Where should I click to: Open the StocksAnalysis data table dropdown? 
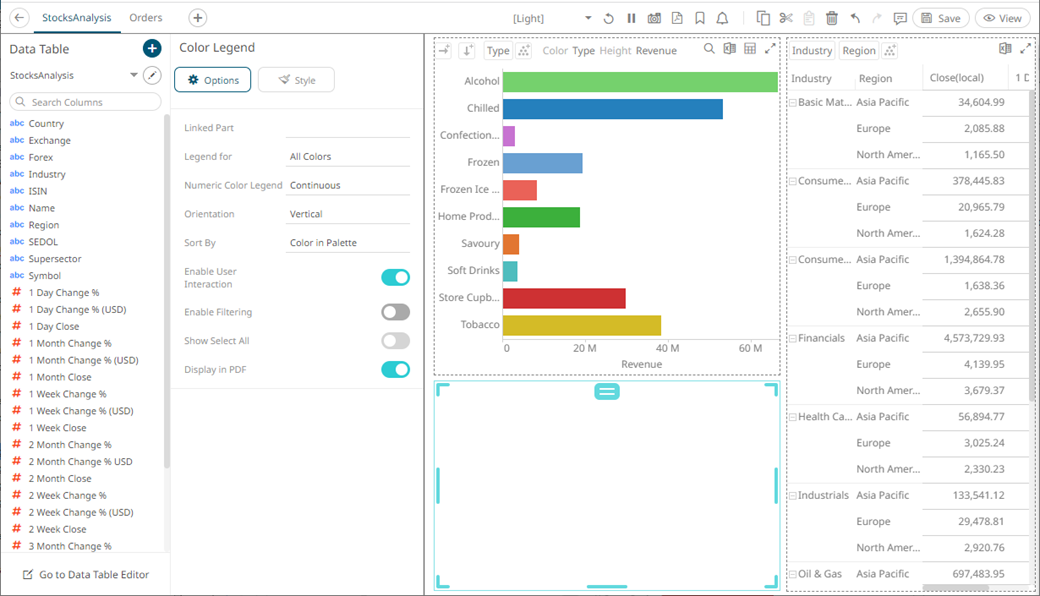click(x=133, y=75)
